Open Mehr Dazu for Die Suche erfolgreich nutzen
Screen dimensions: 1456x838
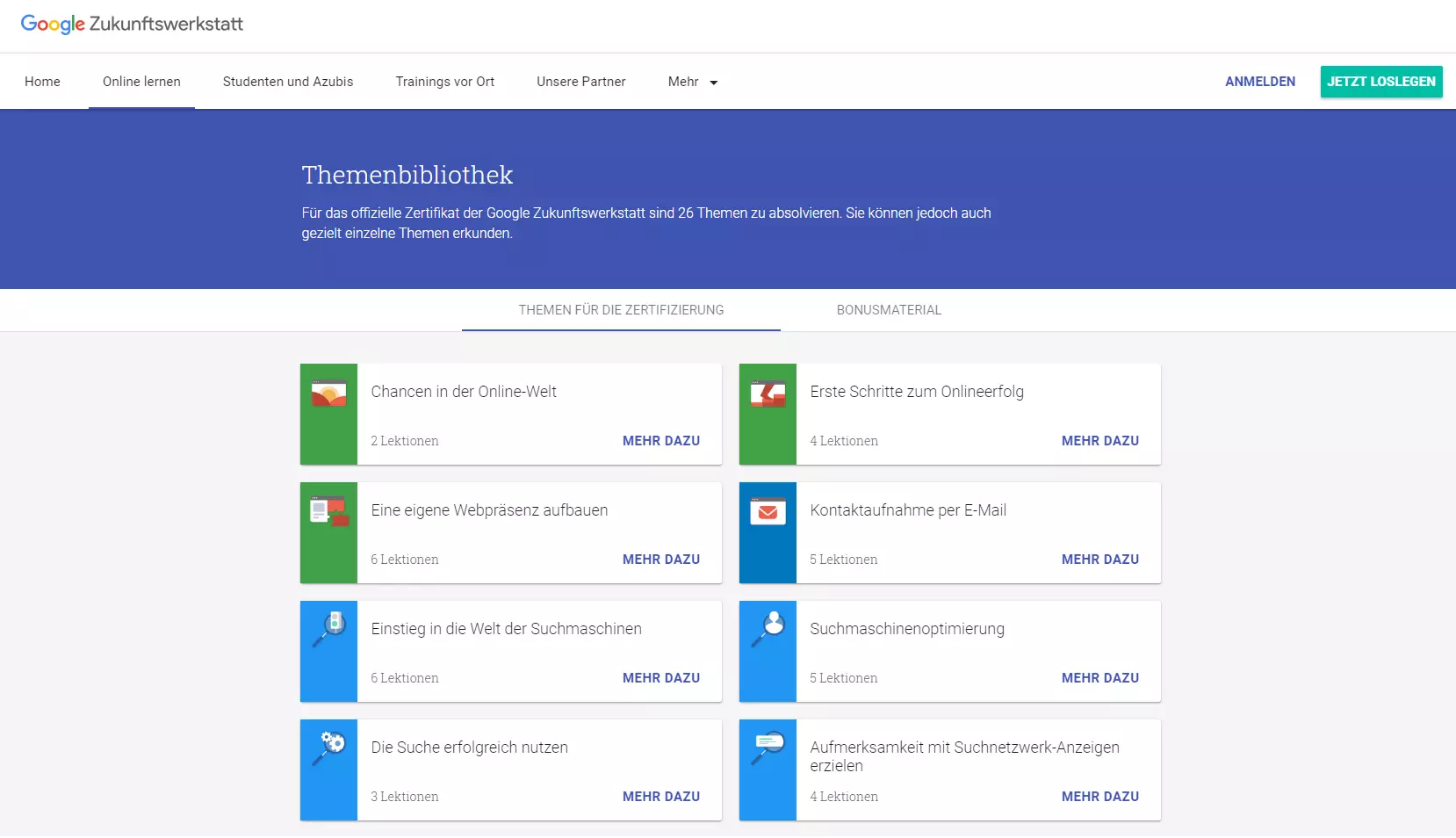coord(660,797)
